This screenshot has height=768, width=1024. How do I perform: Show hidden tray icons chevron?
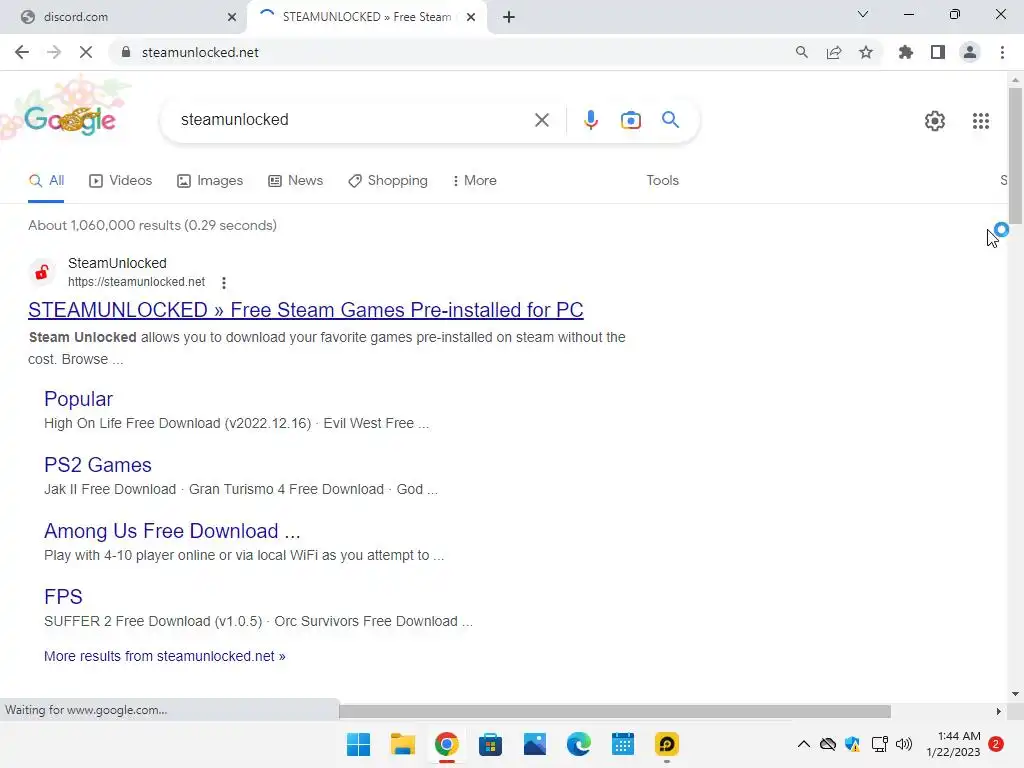(x=803, y=744)
